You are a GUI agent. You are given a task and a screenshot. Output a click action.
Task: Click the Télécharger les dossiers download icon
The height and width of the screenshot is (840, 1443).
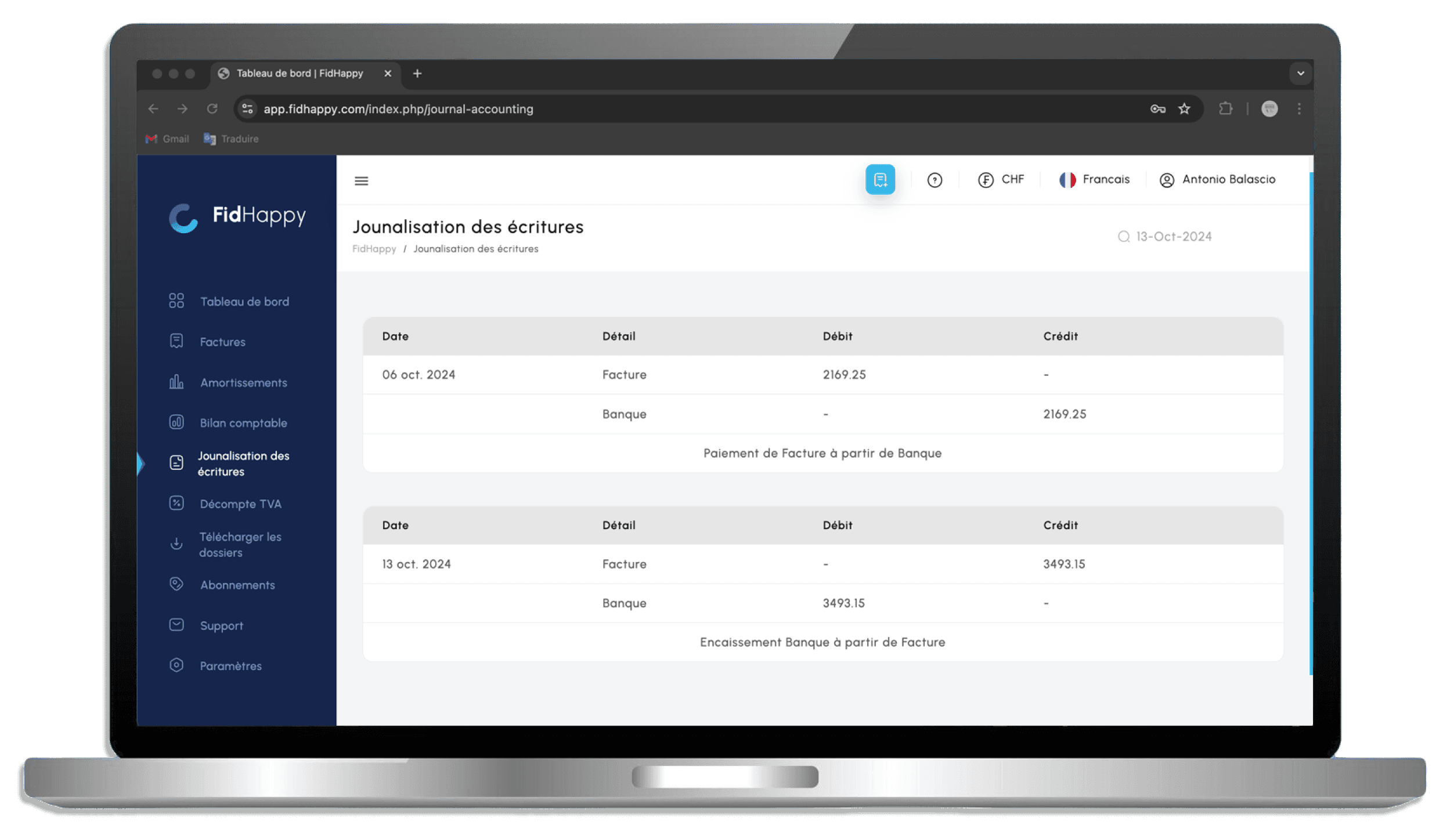point(176,544)
